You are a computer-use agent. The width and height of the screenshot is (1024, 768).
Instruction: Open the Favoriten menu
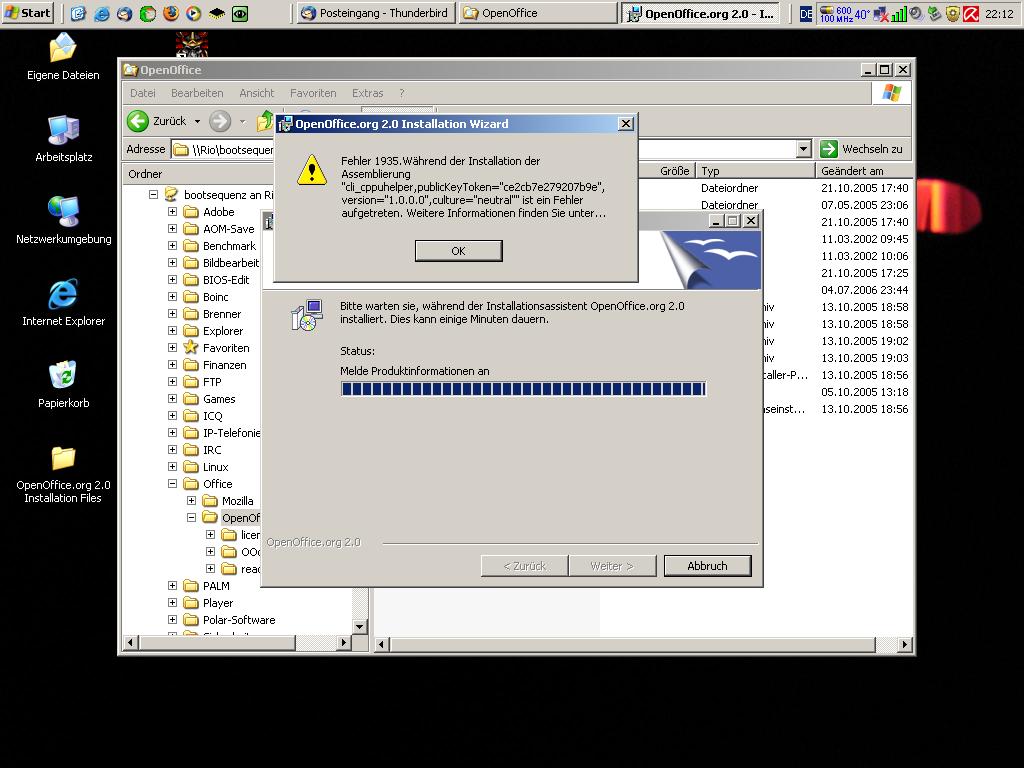pos(313,93)
